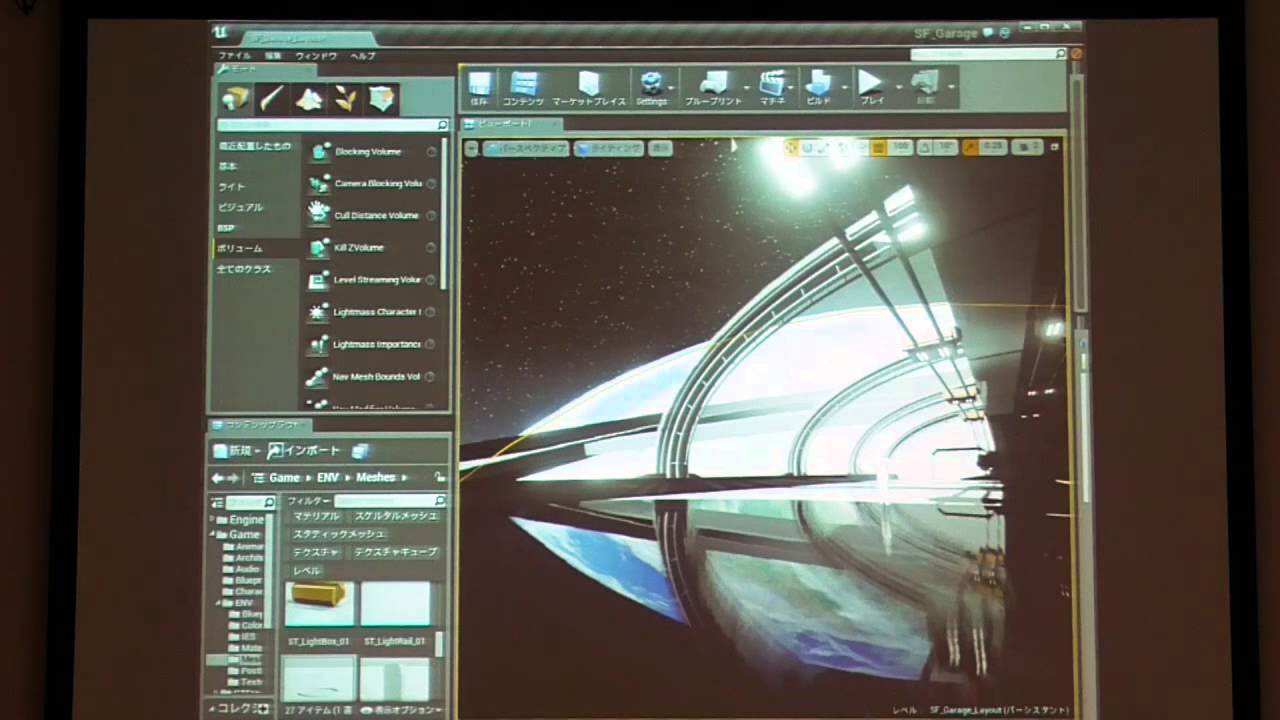Open Content browser from the toolbar
Image resolution: width=1280 pixels, height=720 pixels.
(x=524, y=84)
